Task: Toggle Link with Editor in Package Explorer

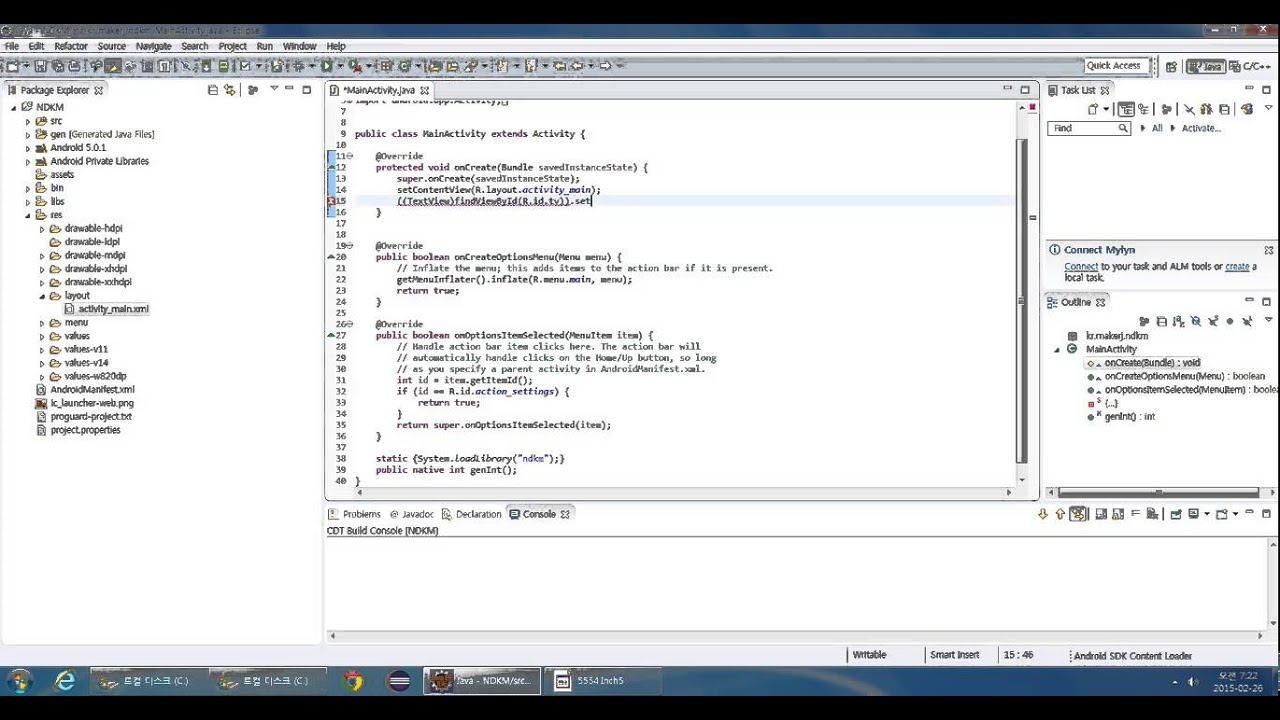Action: [x=229, y=90]
